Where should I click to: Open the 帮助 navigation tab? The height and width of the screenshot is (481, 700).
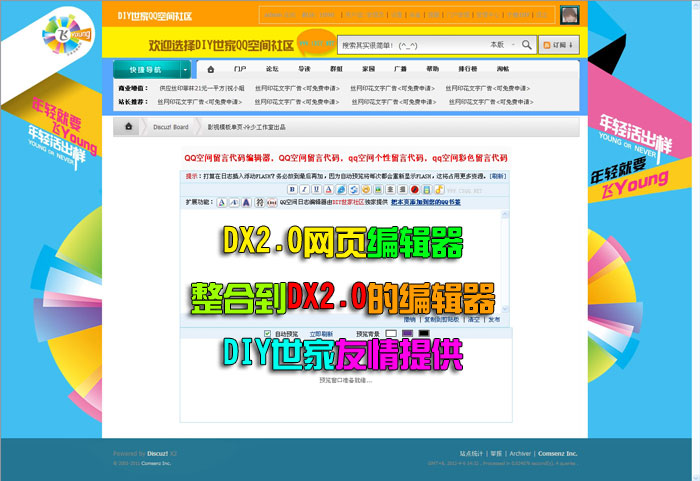pos(433,69)
